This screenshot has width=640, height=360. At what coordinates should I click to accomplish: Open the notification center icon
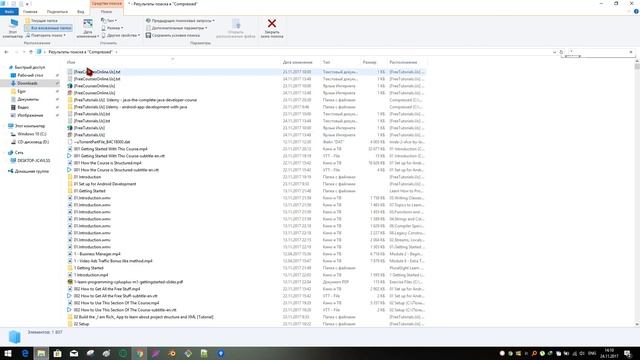628,353
